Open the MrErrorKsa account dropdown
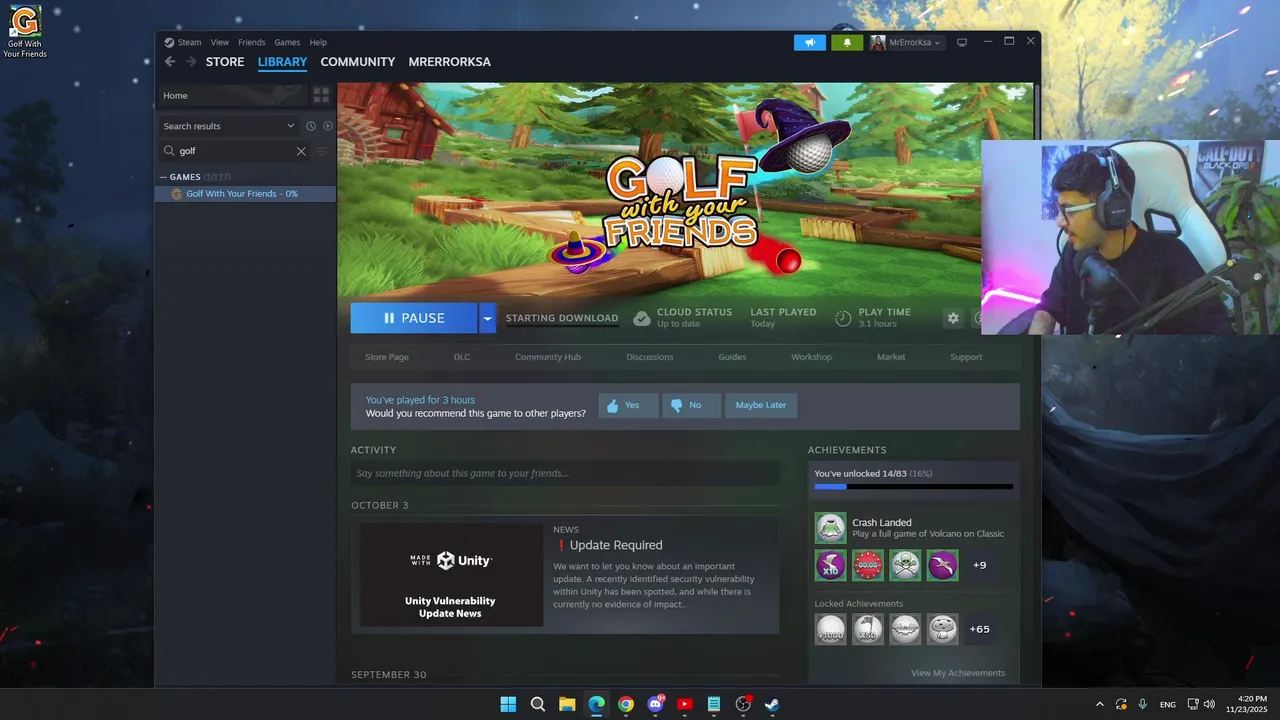The image size is (1280, 720). tap(906, 43)
